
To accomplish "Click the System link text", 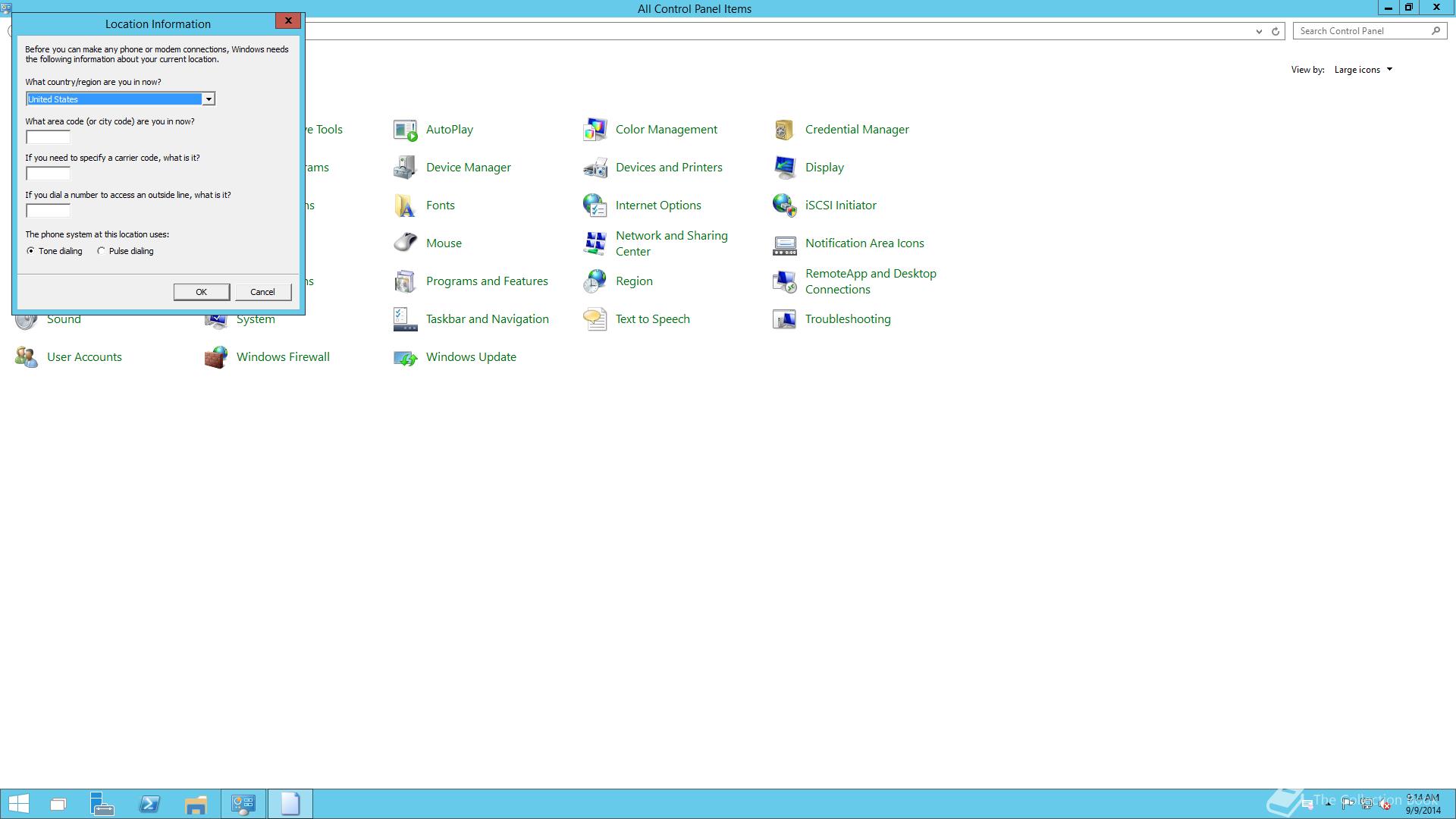I will click(x=256, y=319).
